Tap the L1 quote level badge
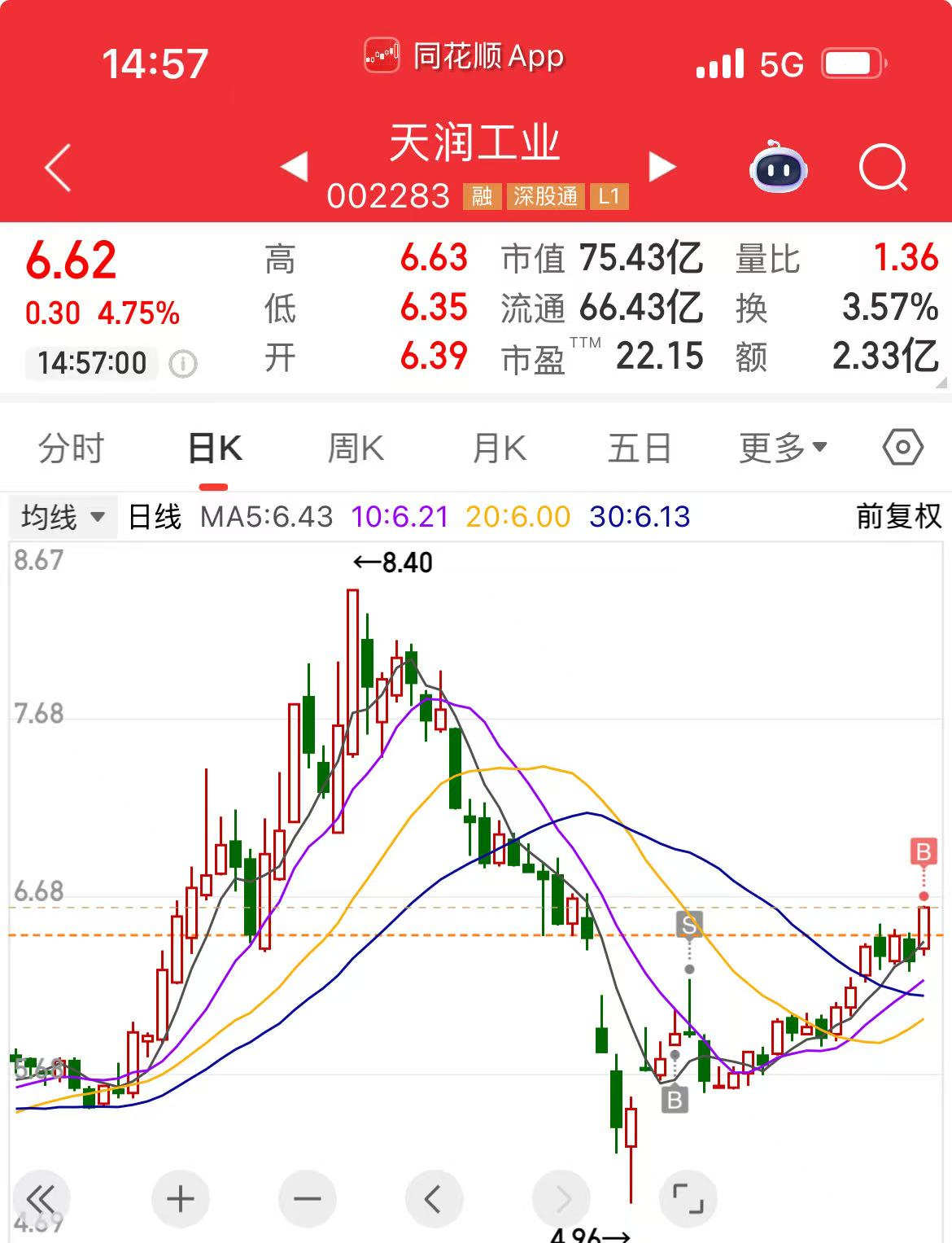952x1243 pixels. tap(609, 196)
